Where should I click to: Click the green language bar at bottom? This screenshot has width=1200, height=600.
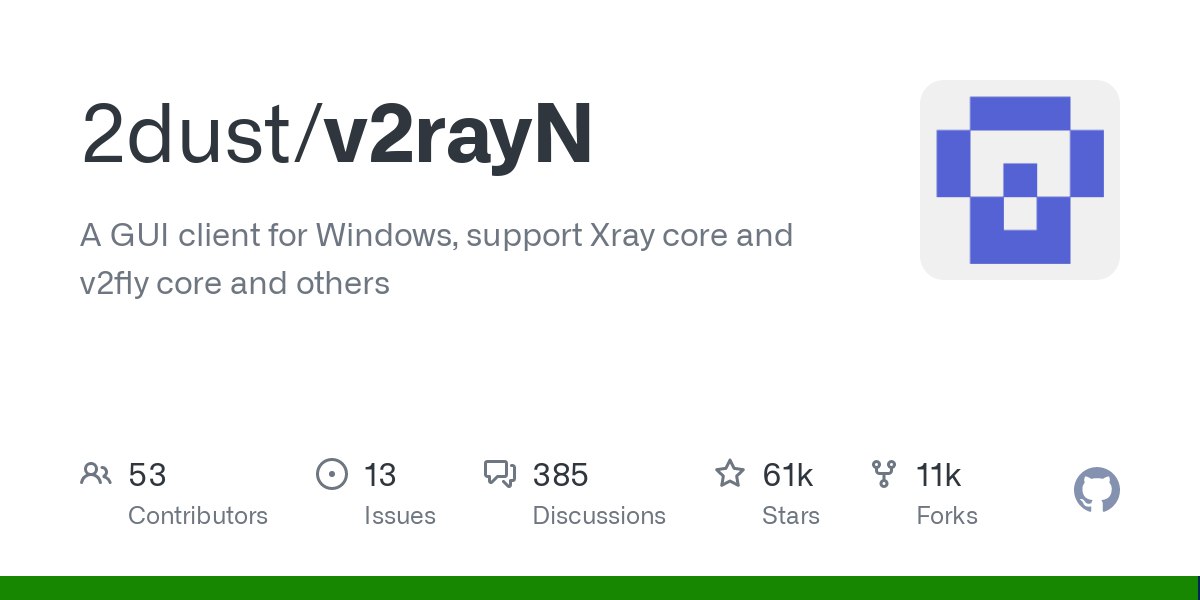point(600,588)
